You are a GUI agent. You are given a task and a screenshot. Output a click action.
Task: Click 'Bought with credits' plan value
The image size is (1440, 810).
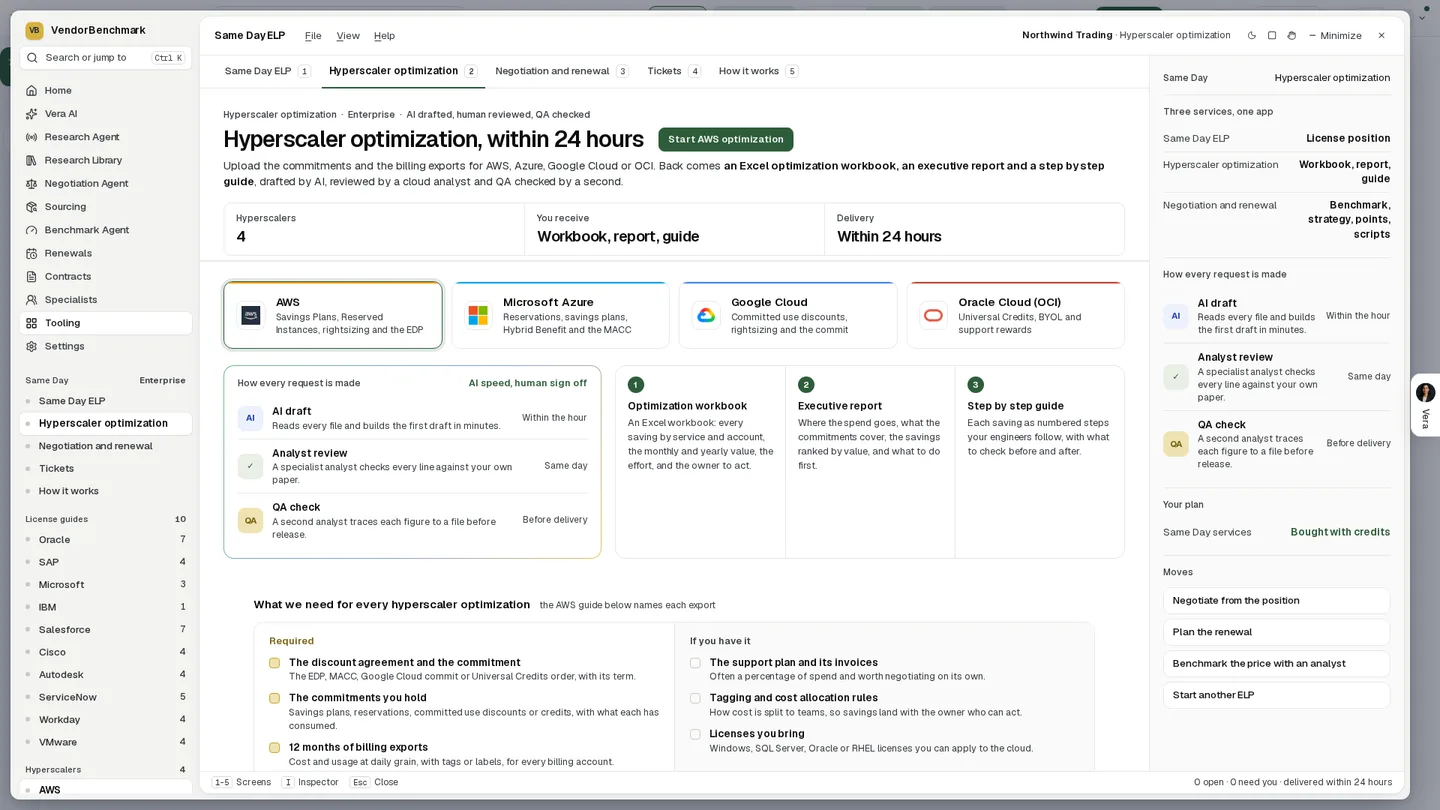tap(1340, 532)
